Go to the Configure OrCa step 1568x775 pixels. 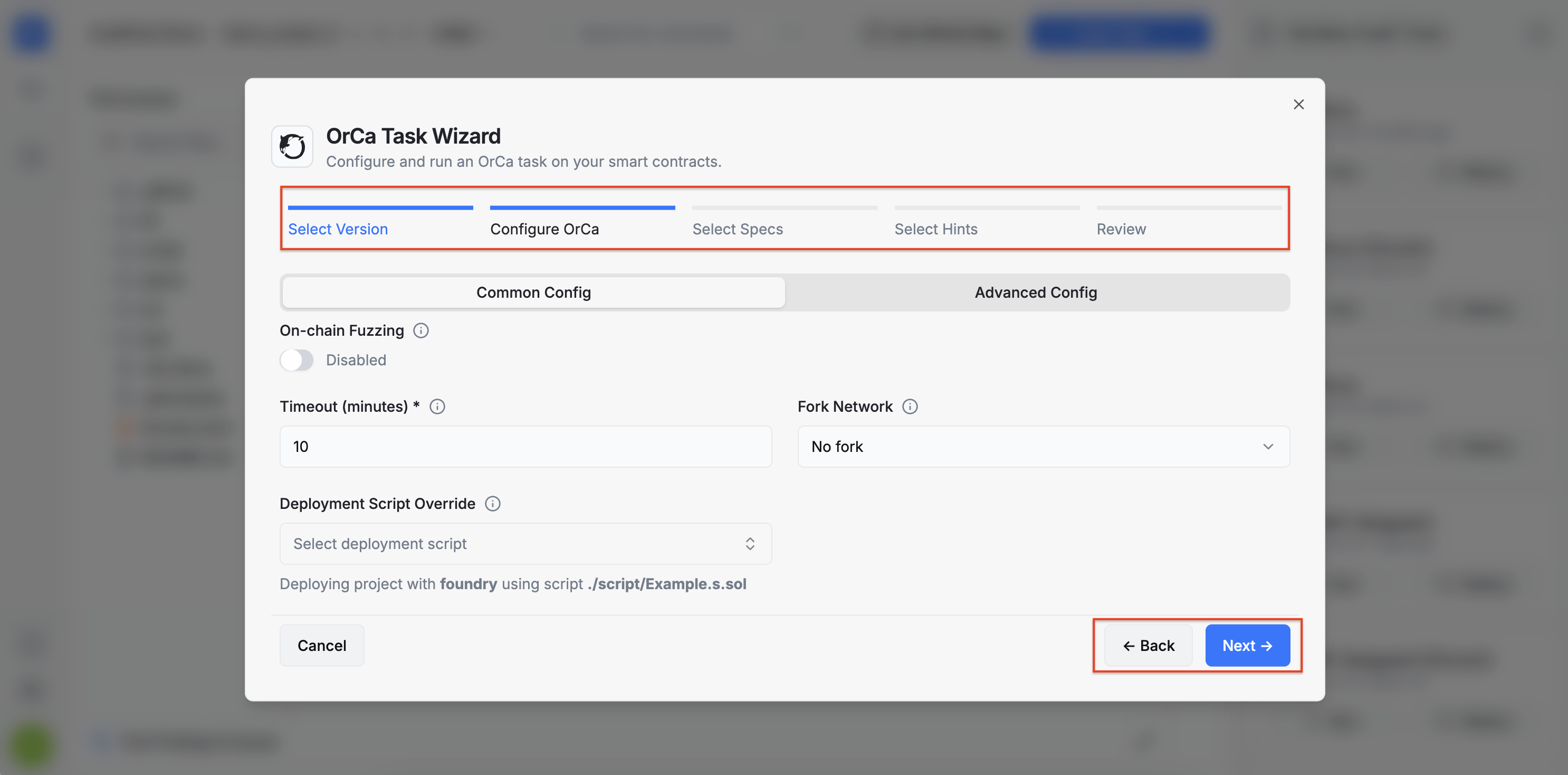point(582,222)
